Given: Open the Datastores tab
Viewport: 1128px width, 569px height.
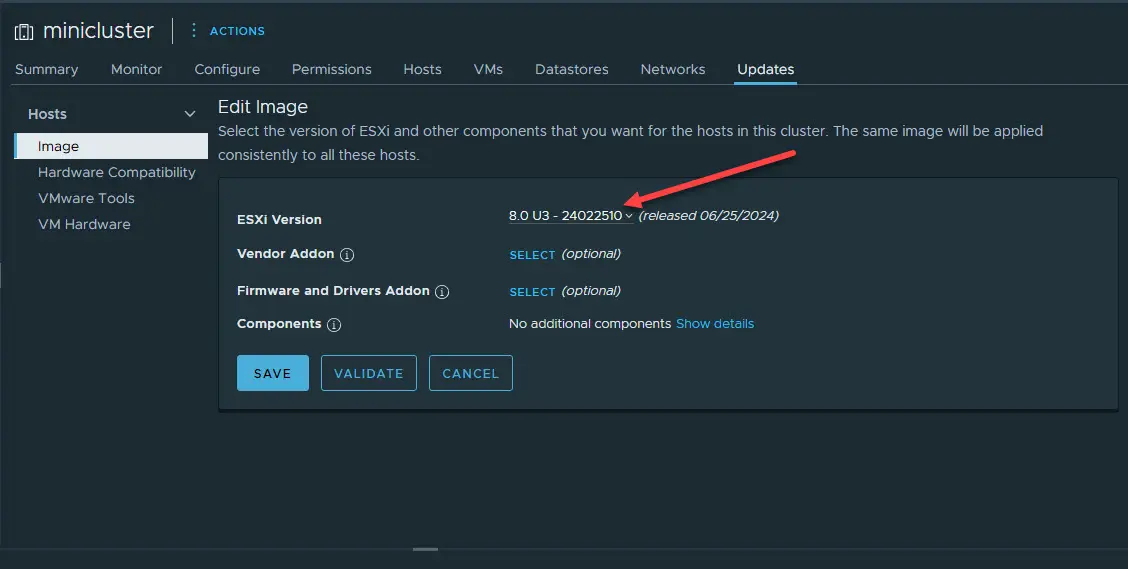Looking at the screenshot, I should [571, 69].
